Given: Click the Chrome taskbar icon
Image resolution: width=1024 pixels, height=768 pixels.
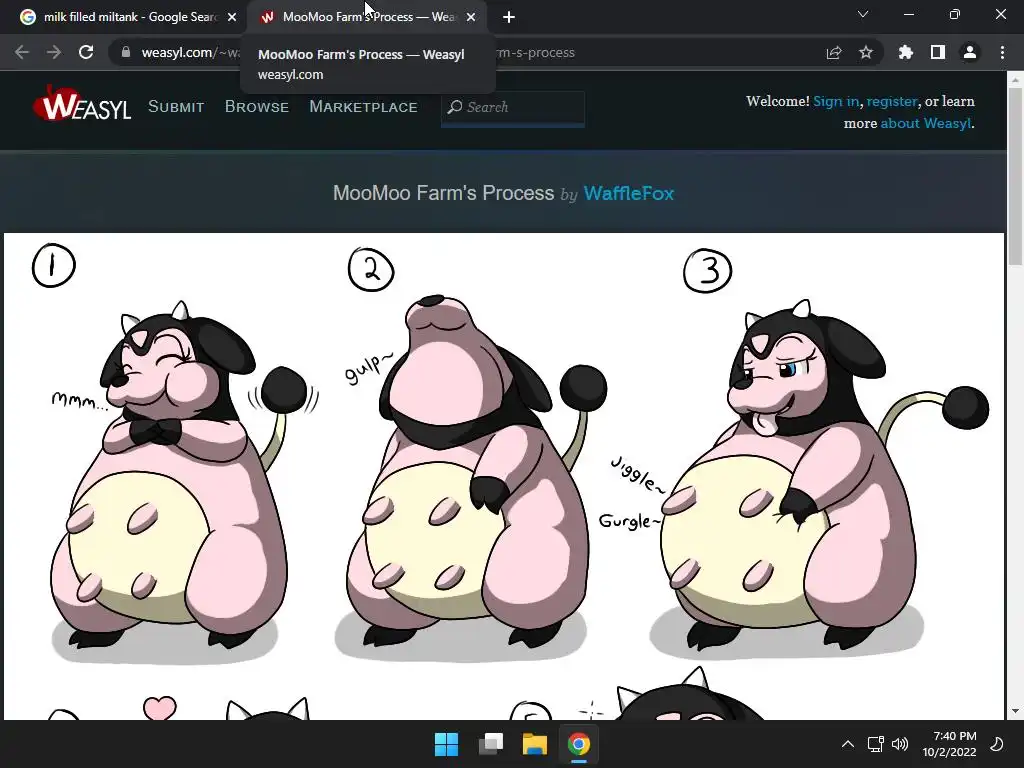Looking at the screenshot, I should click(x=579, y=744).
